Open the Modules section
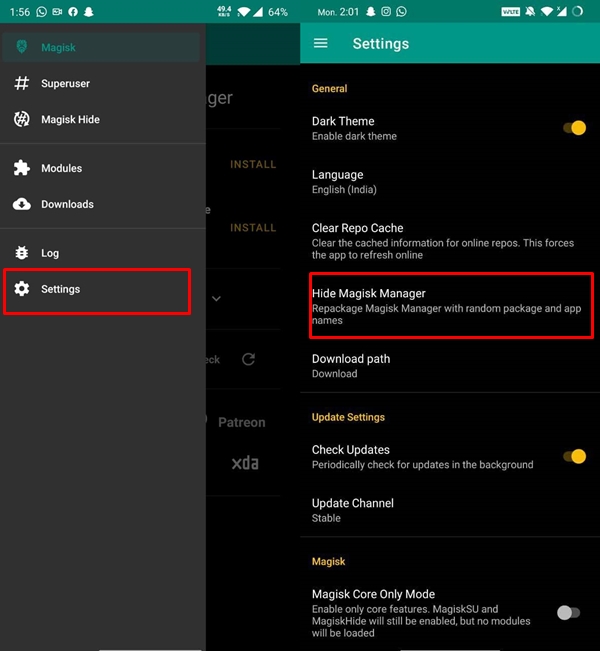Viewport: 600px width, 651px height. point(103,168)
